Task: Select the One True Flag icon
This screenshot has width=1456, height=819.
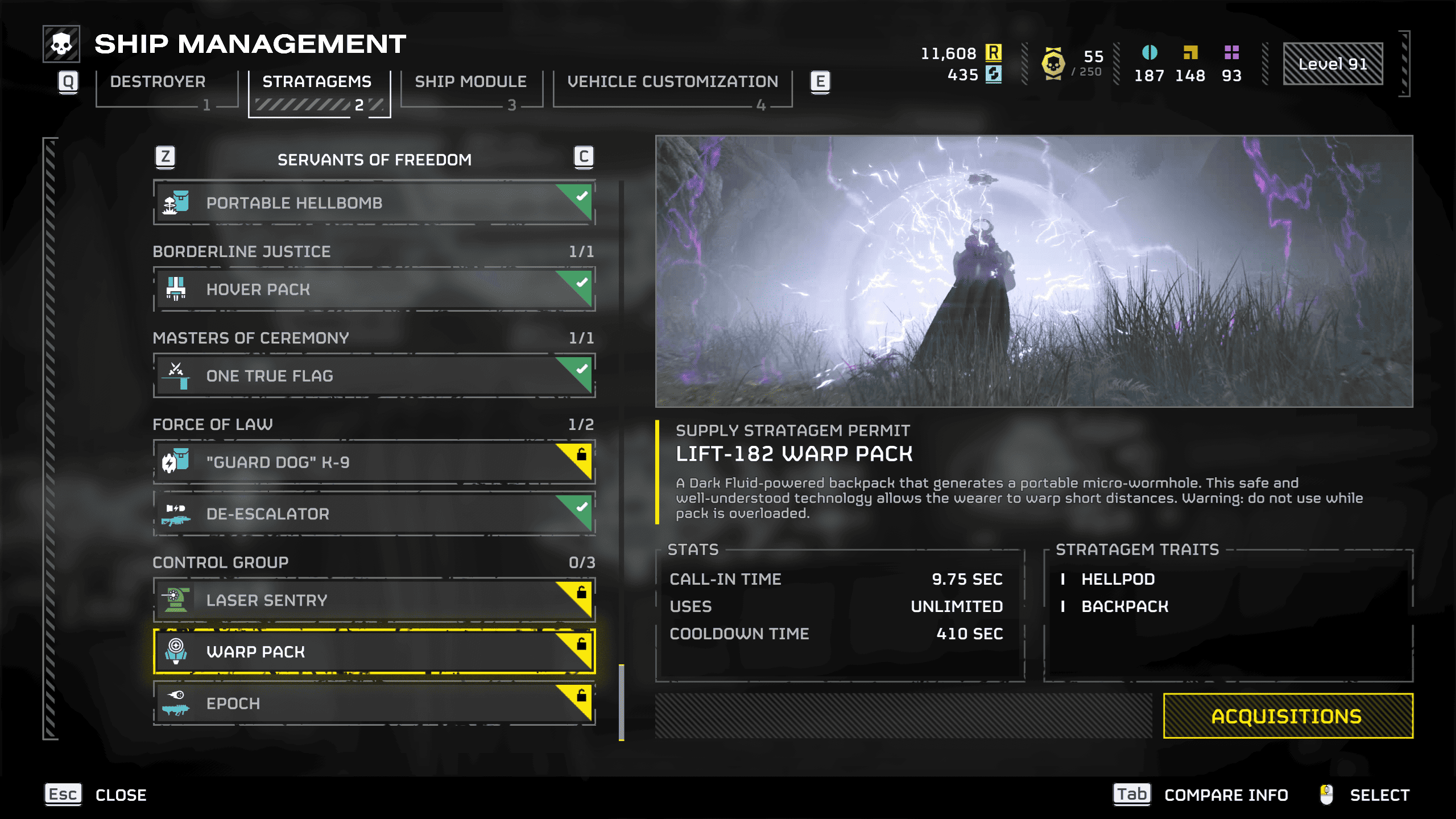Action: 176,375
